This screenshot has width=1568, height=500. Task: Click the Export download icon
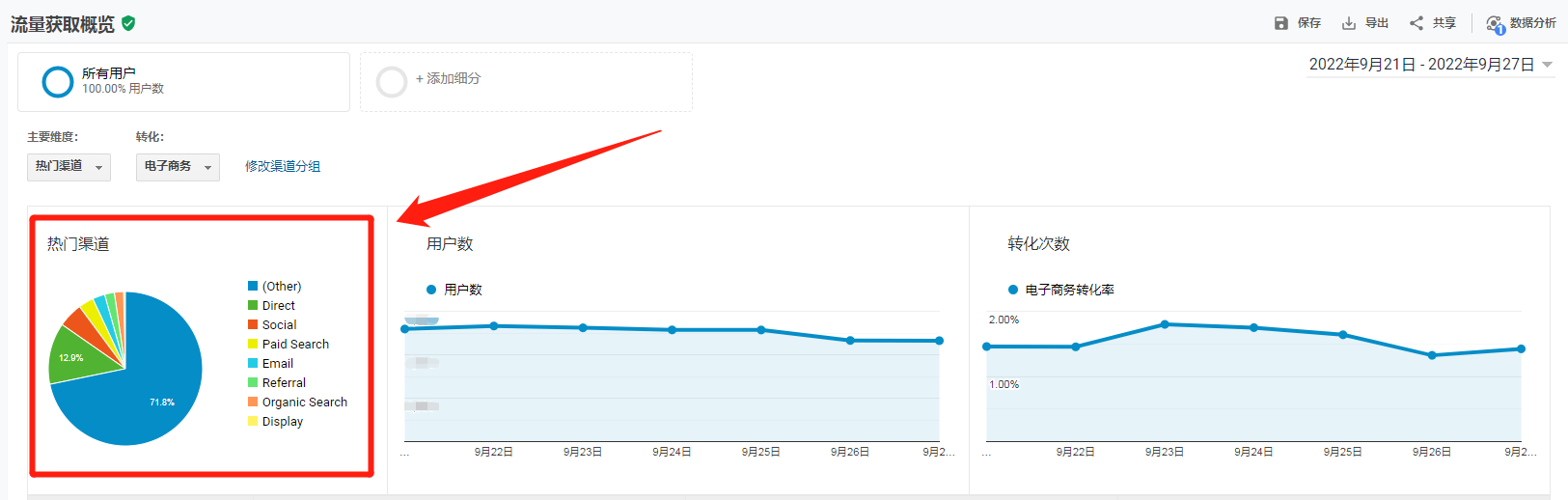click(x=1349, y=23)
